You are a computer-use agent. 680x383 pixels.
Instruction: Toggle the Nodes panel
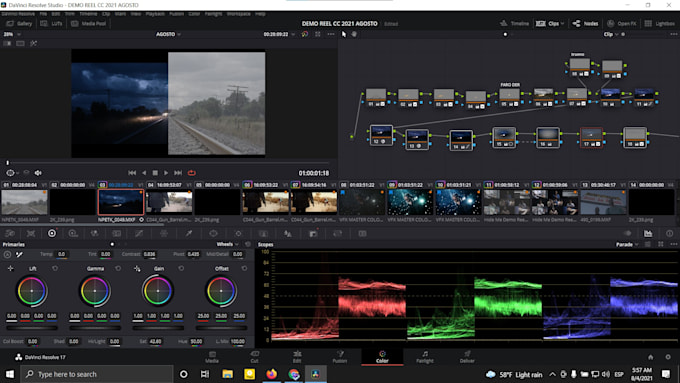(x=585, y=23)
